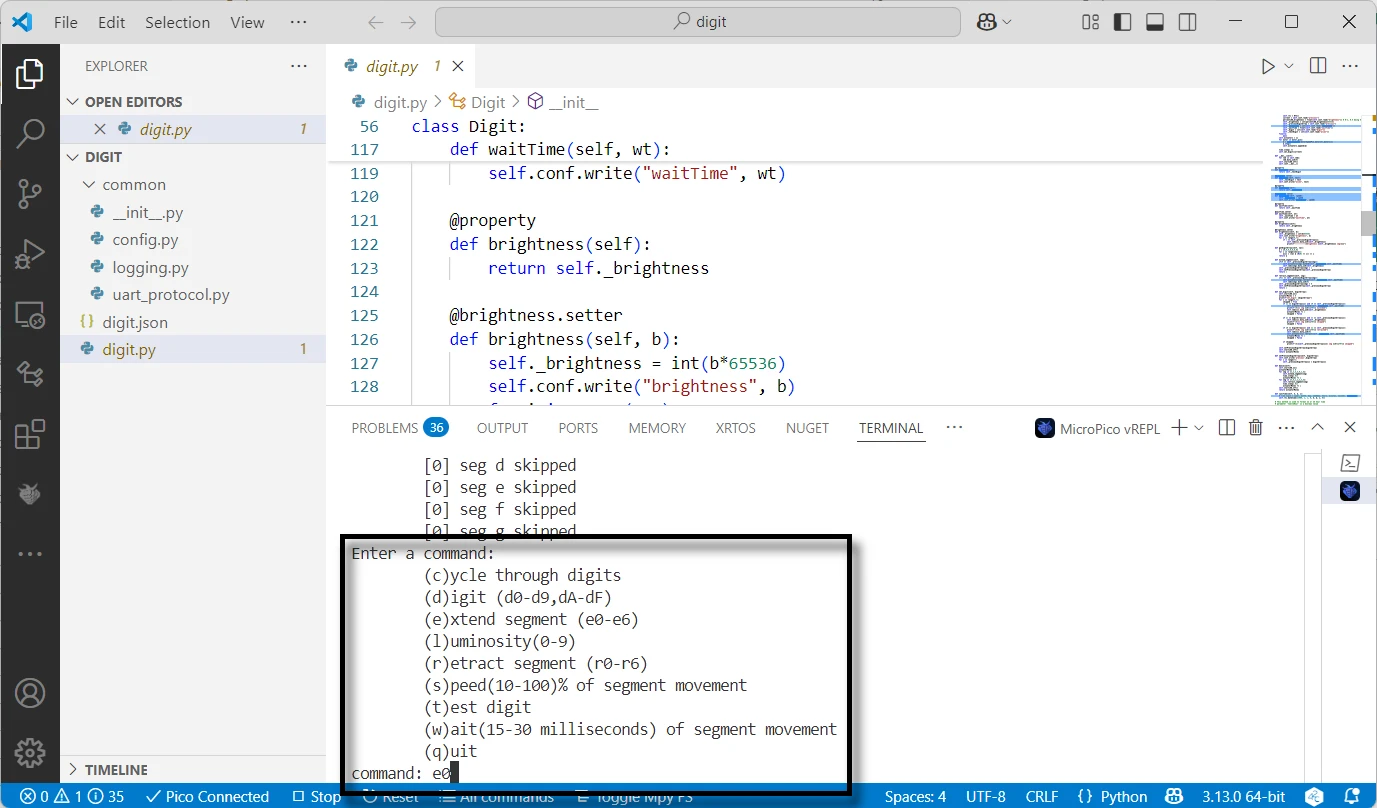The width and height of the screenshot is (1377, 808).
Task: Open the Accounts menu icon
Action: click(x=30, y=692)
